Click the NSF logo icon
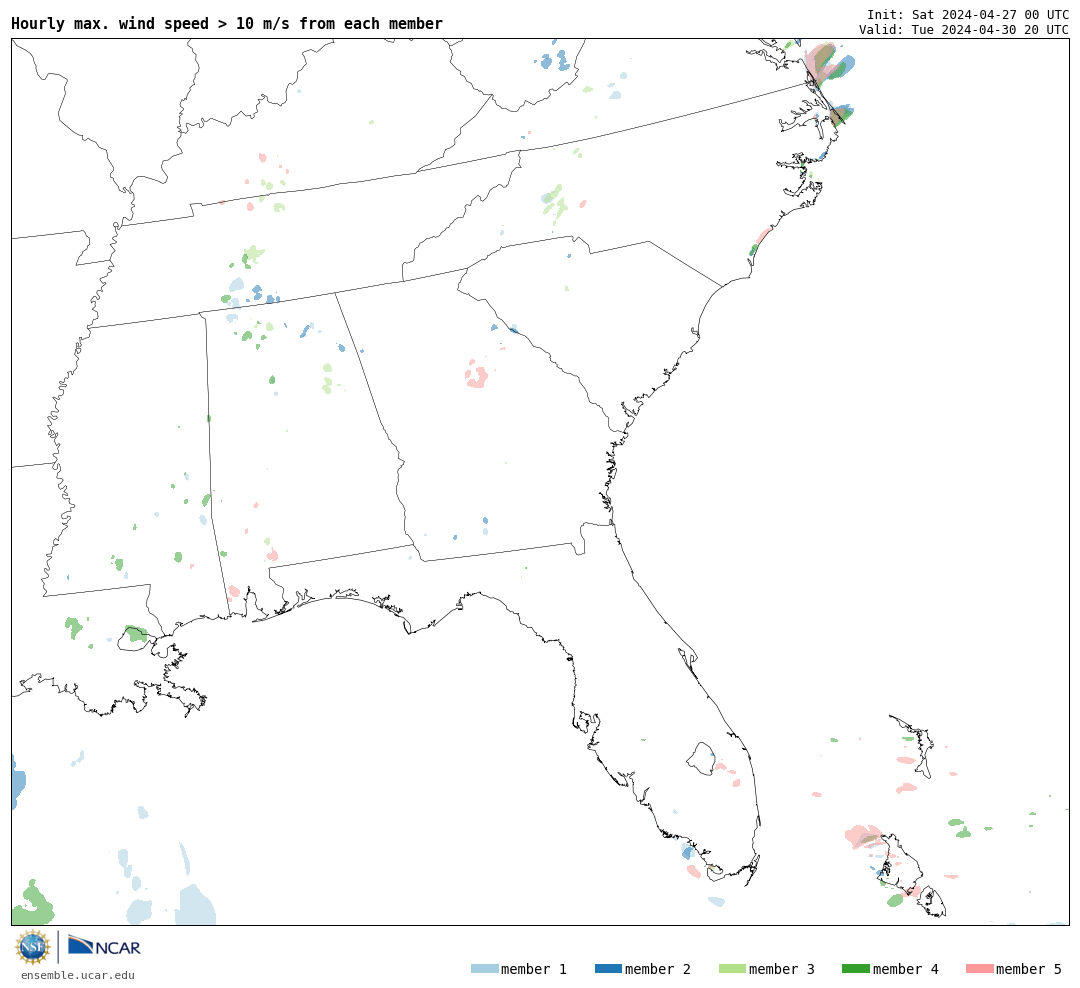Viewport: 1080px width, 988px height. coord(32,947)
